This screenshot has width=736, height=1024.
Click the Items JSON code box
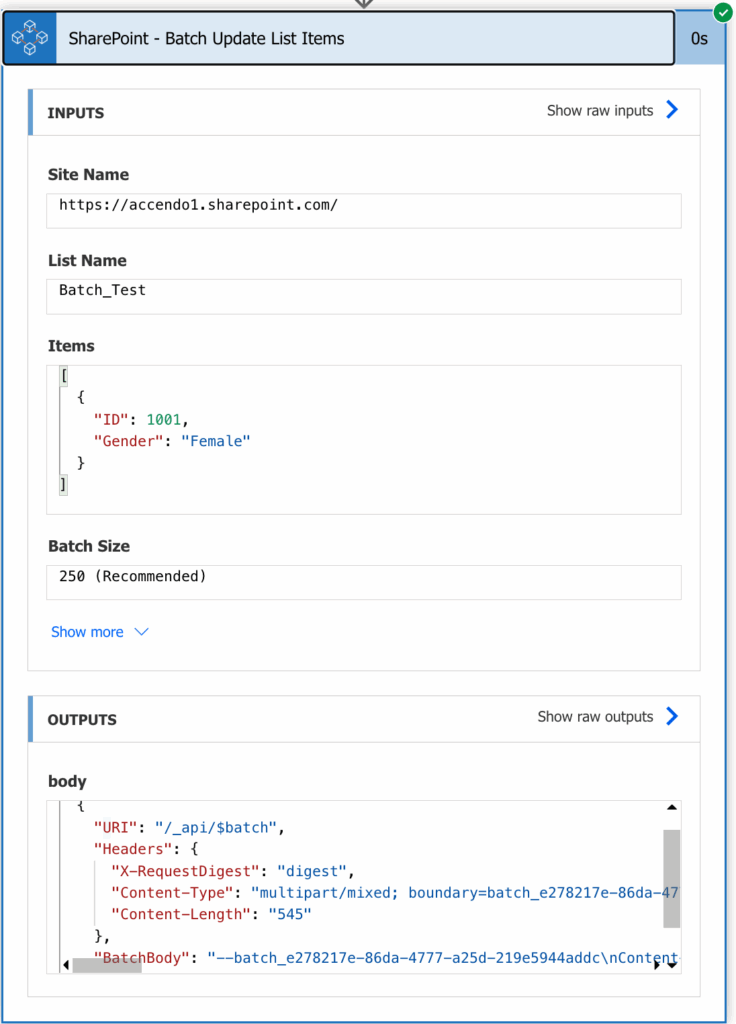(x=364, y=440)
